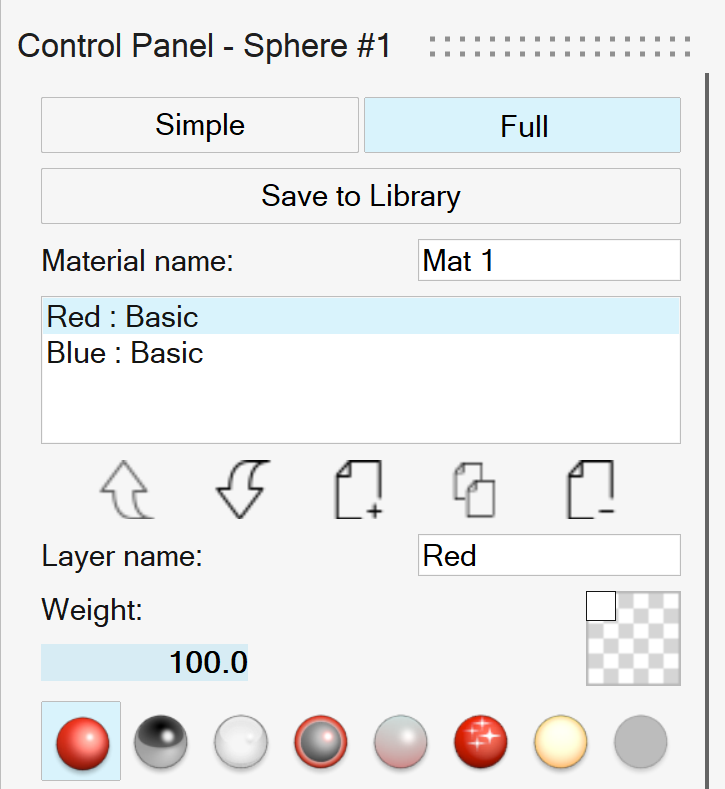Click the Material name text field

[548, 261]
